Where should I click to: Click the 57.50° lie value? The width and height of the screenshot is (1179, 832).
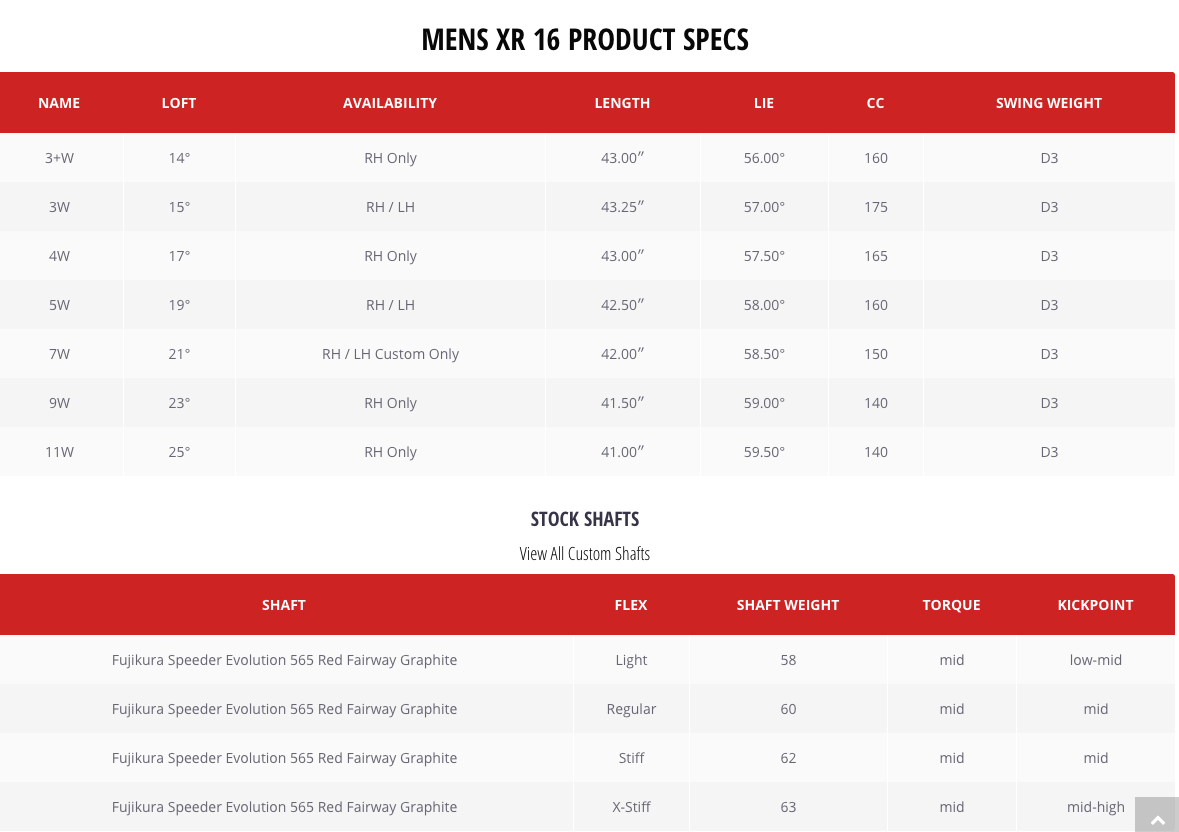764,256
